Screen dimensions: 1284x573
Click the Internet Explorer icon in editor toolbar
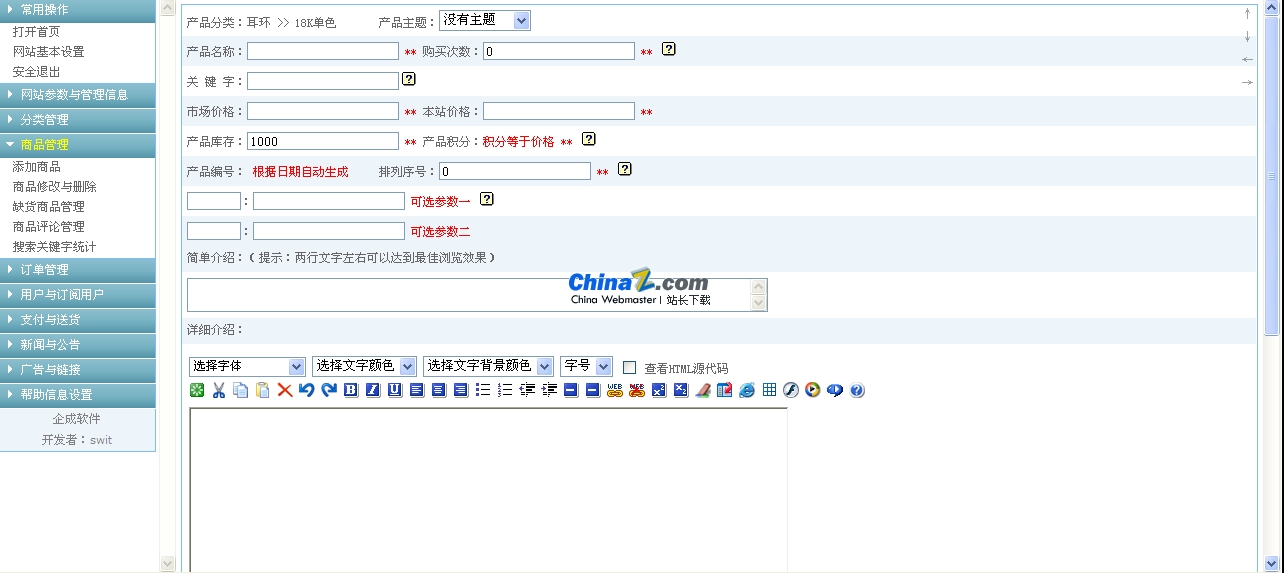click(x=747, y=390)
